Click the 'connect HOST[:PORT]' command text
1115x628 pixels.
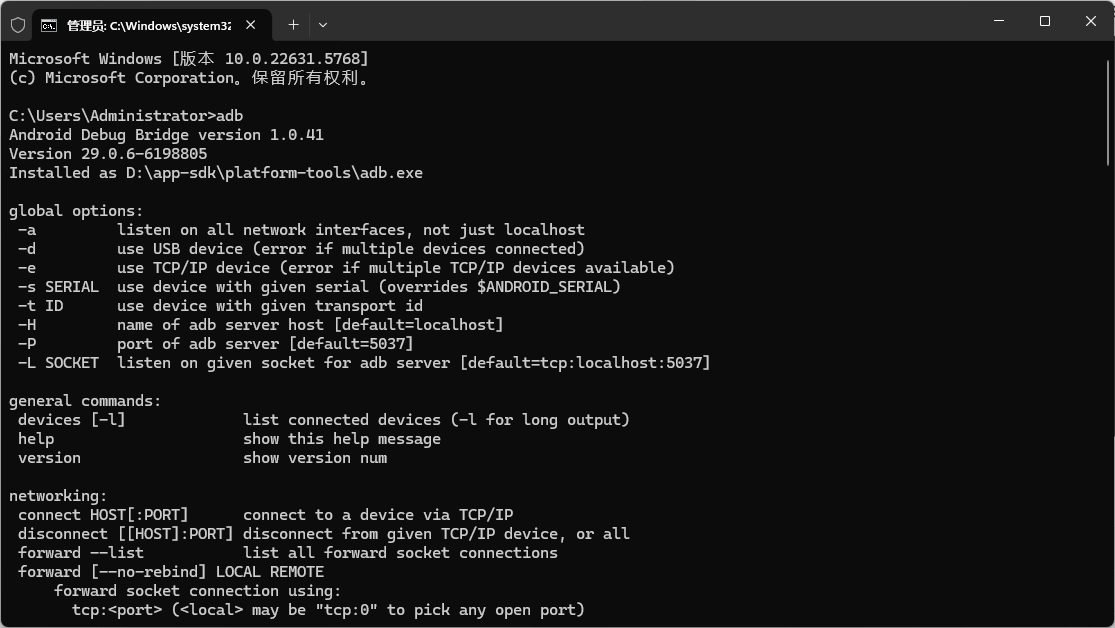[103, 515]
